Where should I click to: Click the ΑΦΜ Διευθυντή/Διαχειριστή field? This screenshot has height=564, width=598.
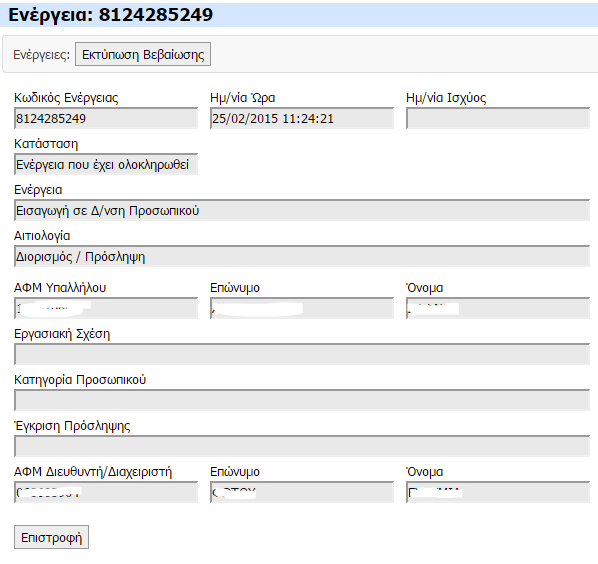106,492
